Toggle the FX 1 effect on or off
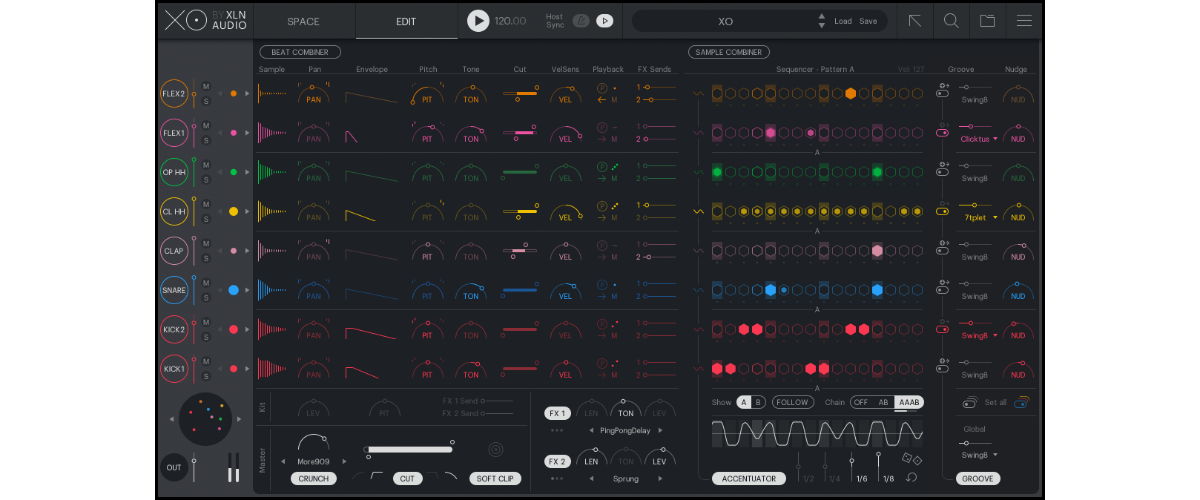 557,413
